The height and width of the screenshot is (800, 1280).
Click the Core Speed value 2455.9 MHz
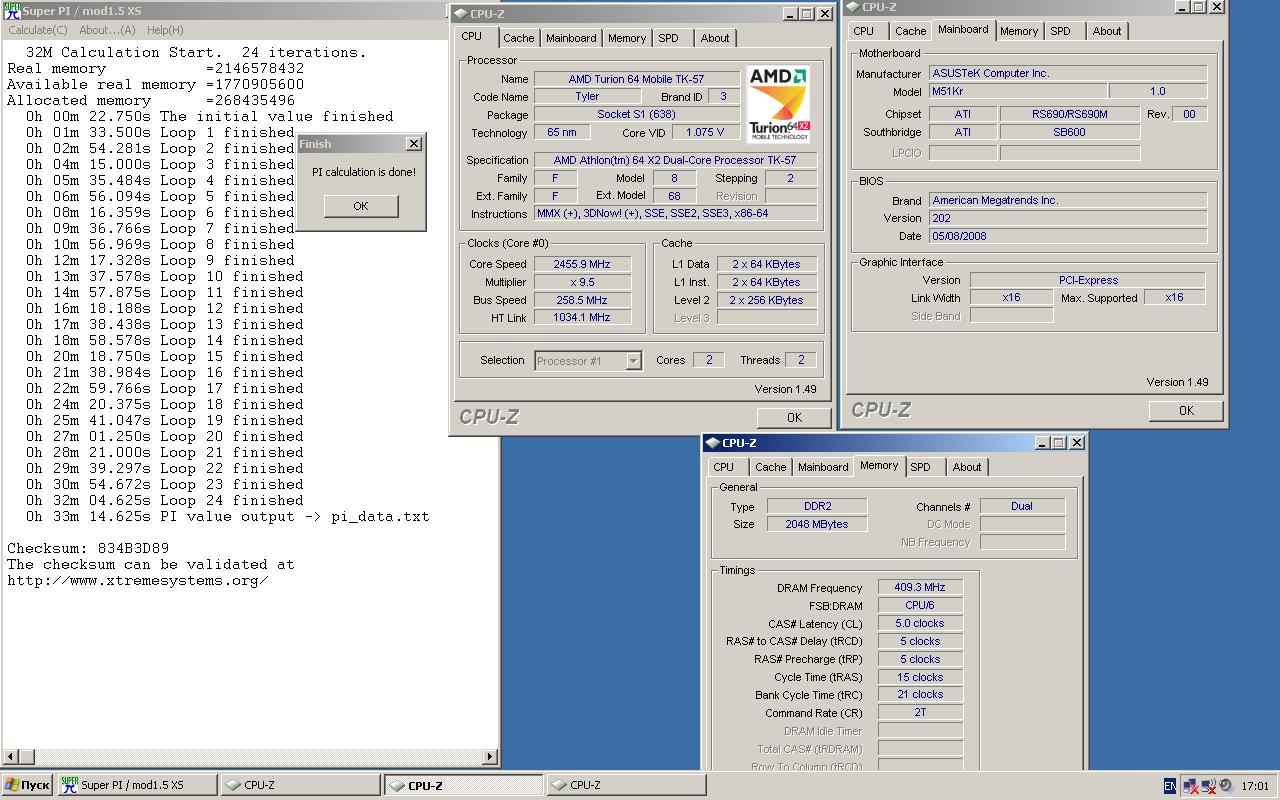click(x=582, y=264)
